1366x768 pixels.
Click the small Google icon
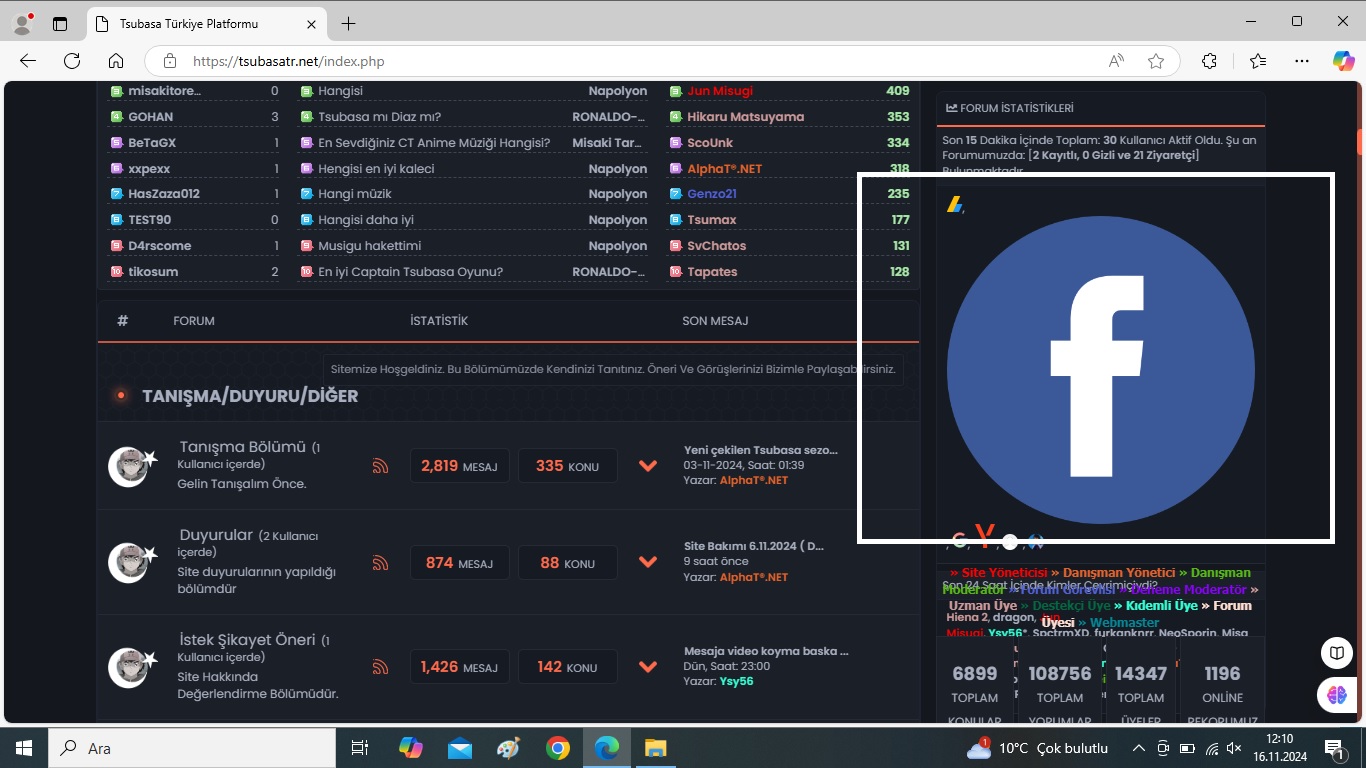pyautogui.click(x=958, y=541)
